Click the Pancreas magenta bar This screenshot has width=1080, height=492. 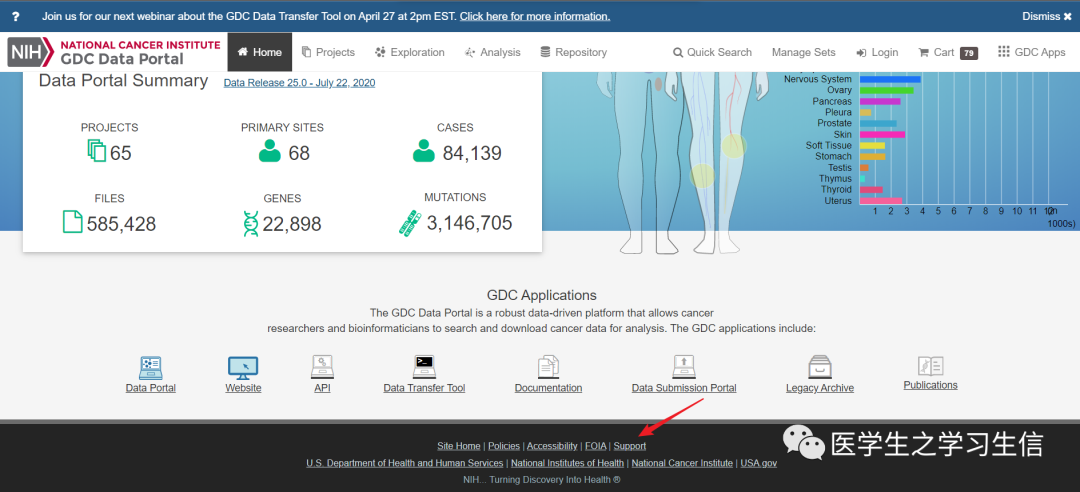tap(880, 101)
